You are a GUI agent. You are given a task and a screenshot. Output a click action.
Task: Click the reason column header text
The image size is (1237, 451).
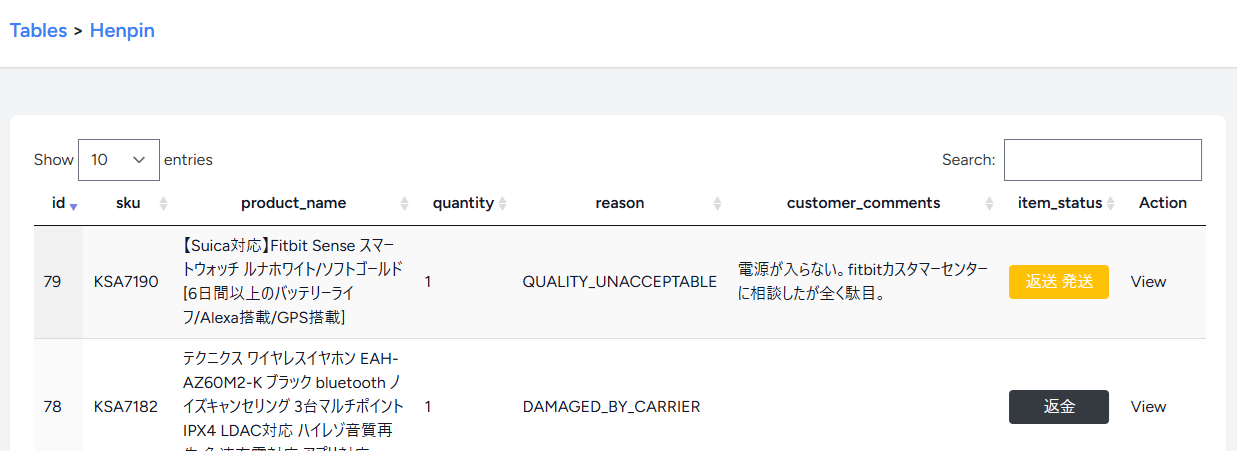(x=620, y=203)
